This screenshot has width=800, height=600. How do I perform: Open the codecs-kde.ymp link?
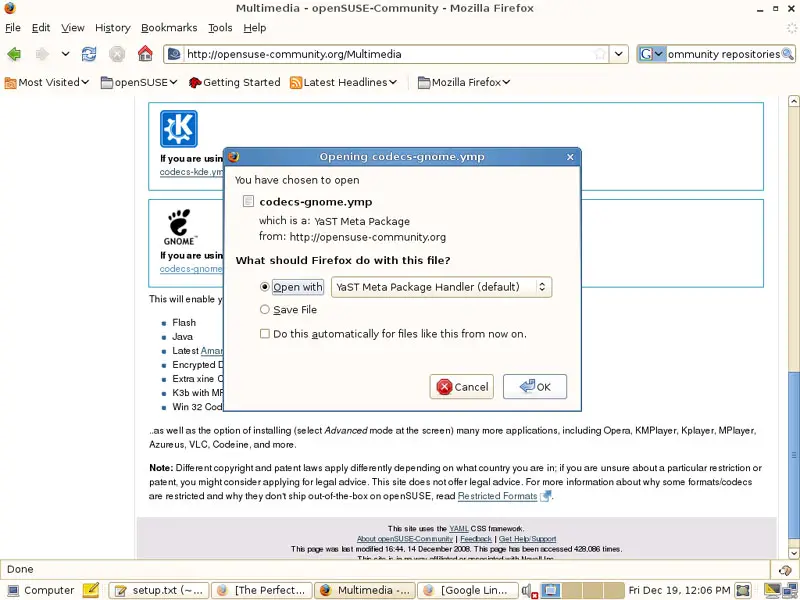pyautogui.click(x=191, y=172)
